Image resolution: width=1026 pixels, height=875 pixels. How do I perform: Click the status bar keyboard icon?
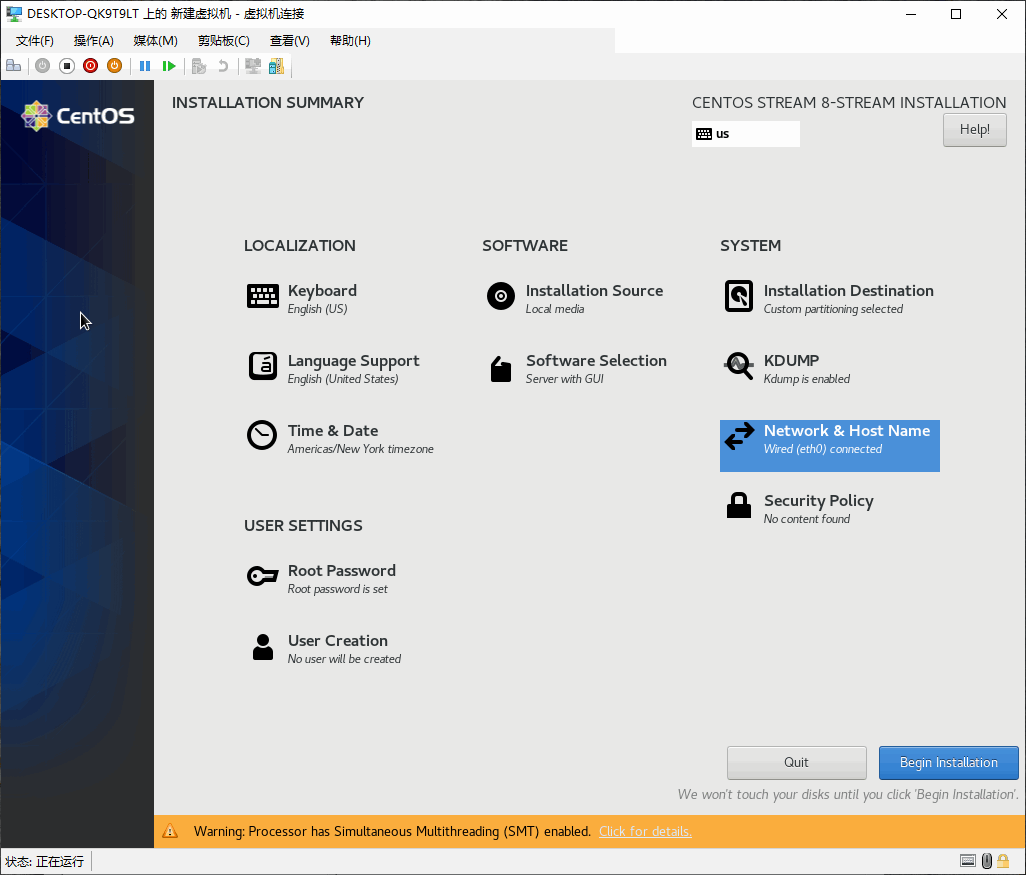click(968, 861)
